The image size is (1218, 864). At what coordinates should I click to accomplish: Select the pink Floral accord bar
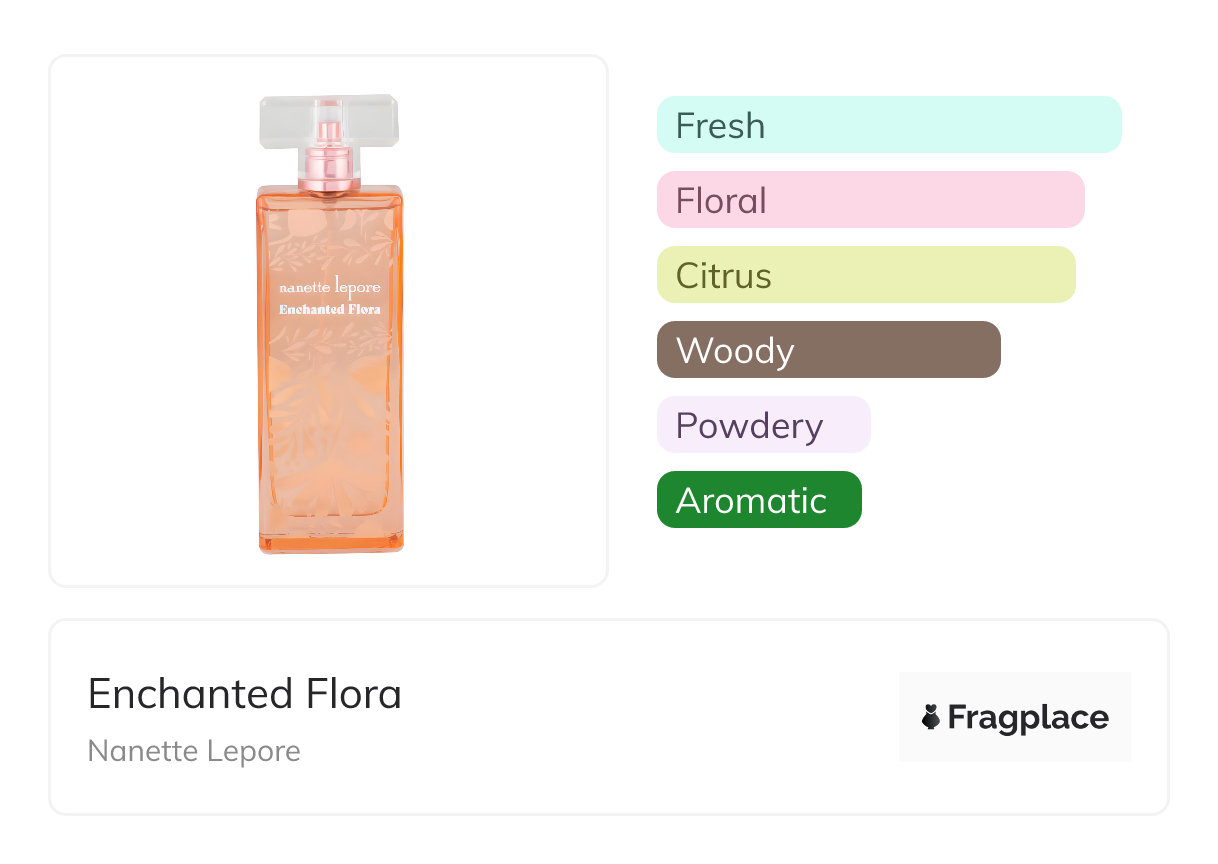coord(870,200)
